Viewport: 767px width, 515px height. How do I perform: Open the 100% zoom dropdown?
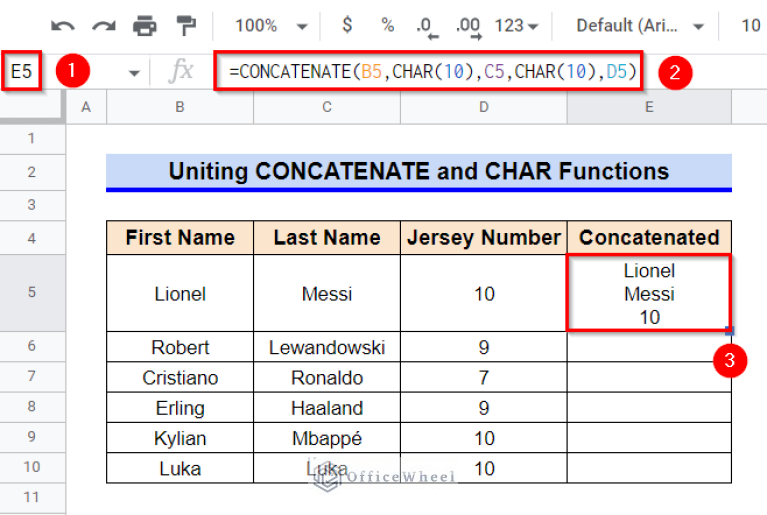(x=267, y=25)
